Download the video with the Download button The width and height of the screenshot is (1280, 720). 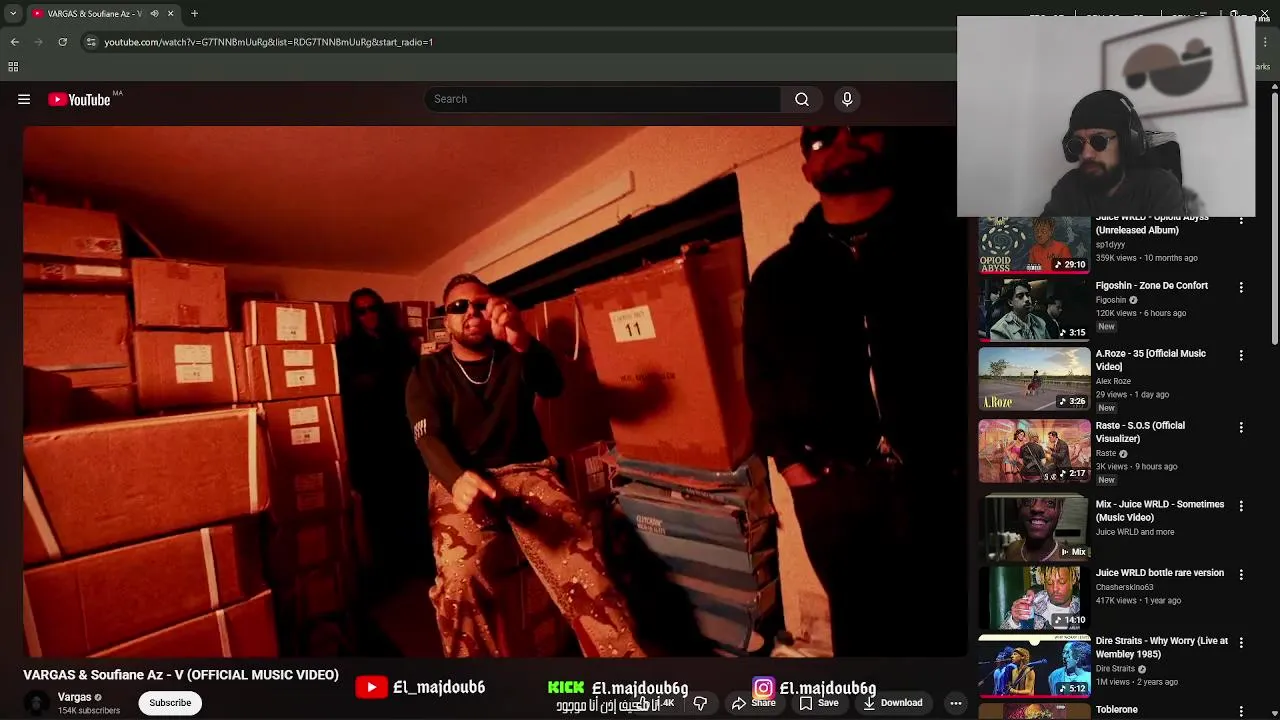click(892, 703)
